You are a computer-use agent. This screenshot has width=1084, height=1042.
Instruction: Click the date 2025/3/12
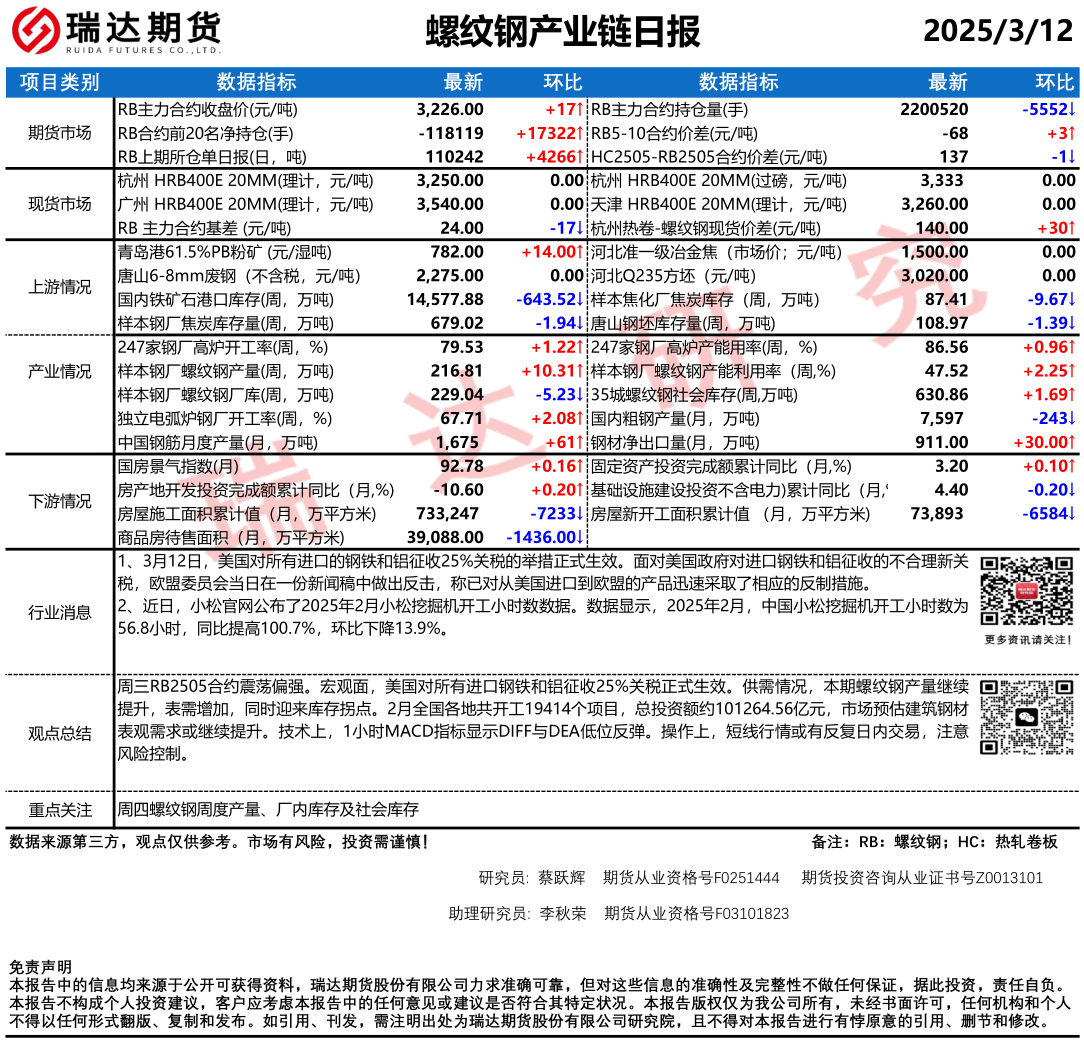pos(998,30)
